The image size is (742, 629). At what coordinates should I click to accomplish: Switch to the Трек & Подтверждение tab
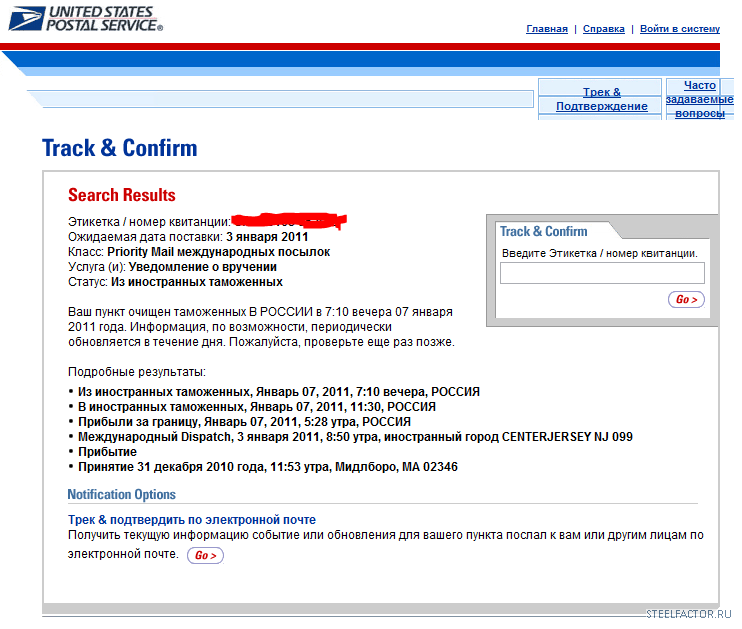pos(601,99)
